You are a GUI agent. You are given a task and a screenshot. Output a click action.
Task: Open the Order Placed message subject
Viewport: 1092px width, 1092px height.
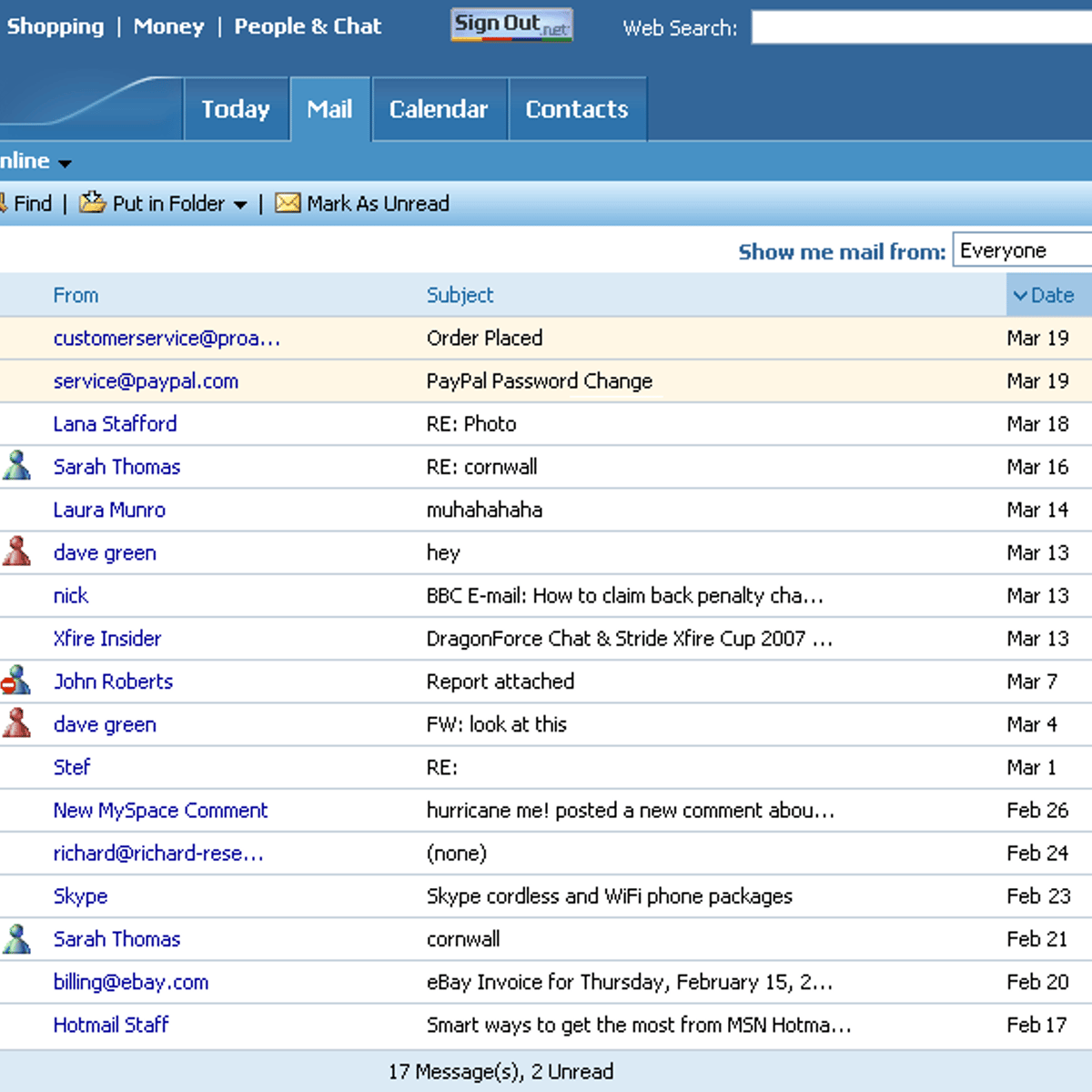point(484,338)
